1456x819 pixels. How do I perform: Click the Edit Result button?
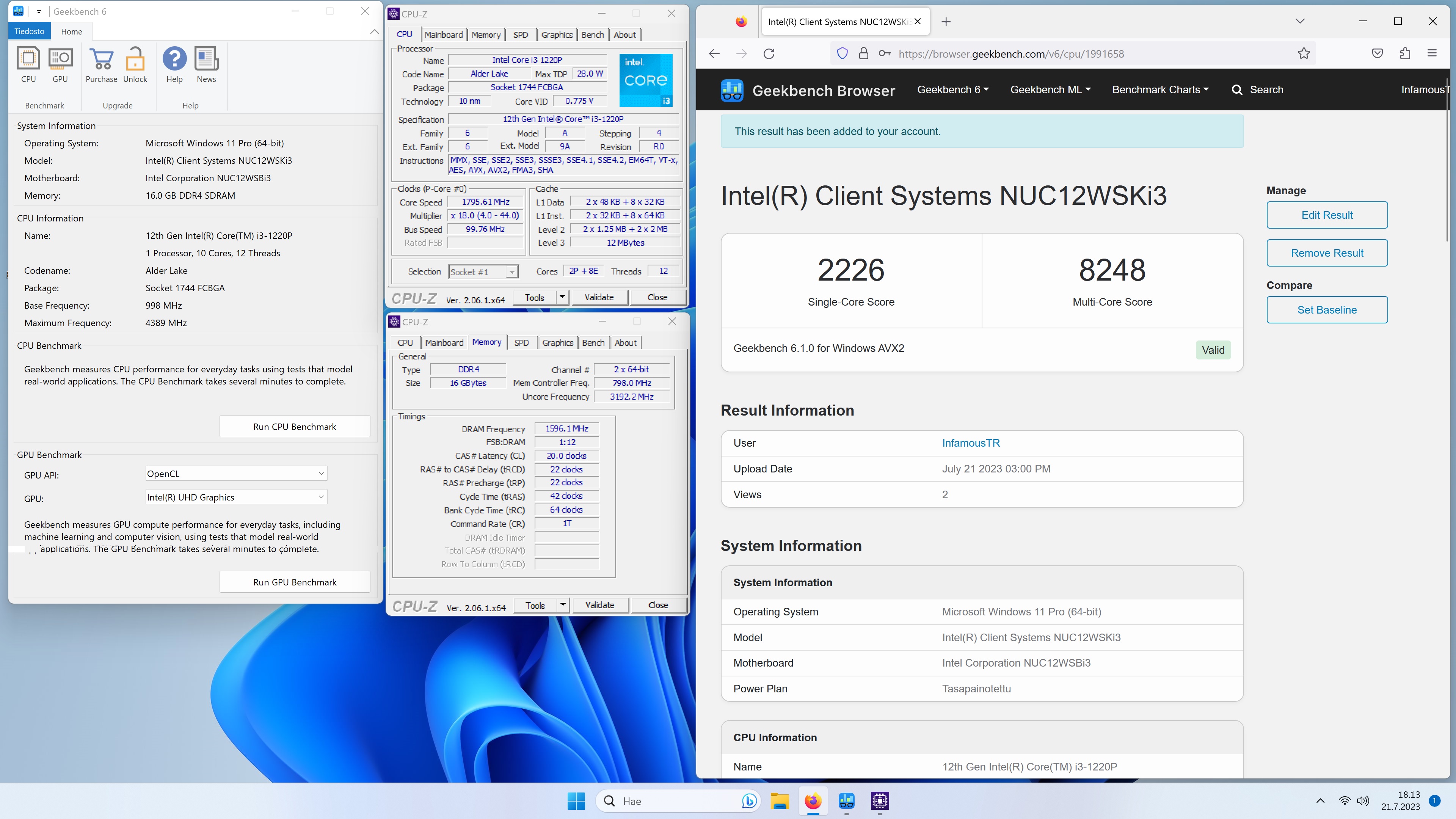pyautogui.click(x=1327, y=215)
